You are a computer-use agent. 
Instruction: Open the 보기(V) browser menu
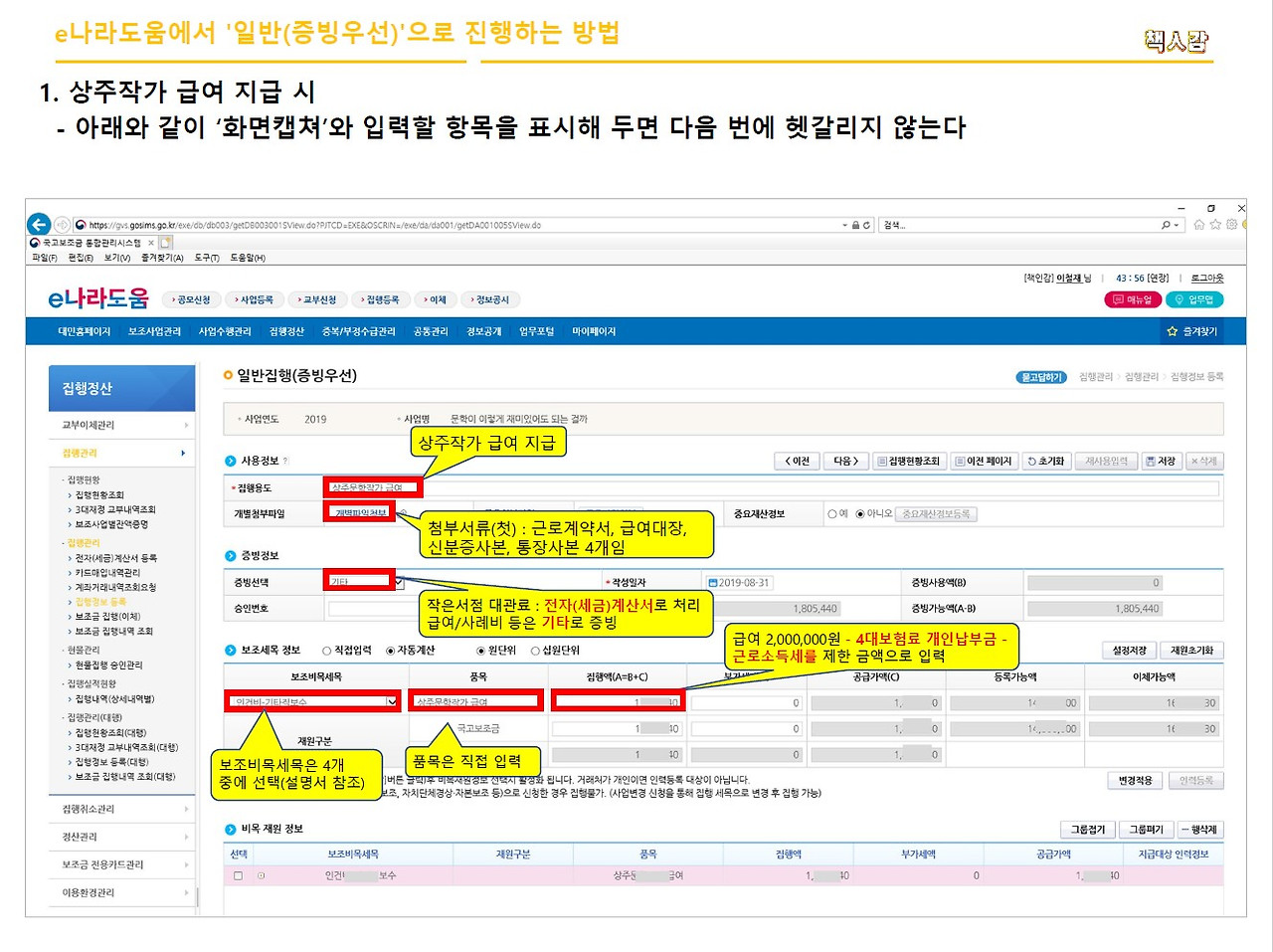pos(117,258)
